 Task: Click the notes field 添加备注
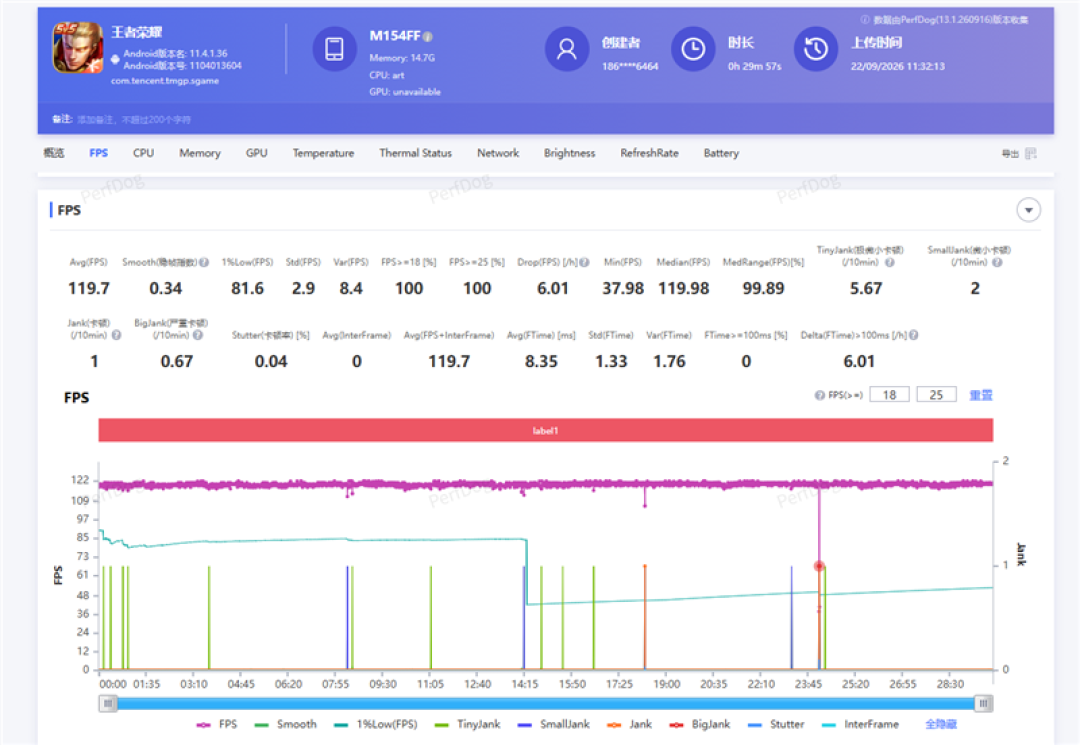coord(134,120)
